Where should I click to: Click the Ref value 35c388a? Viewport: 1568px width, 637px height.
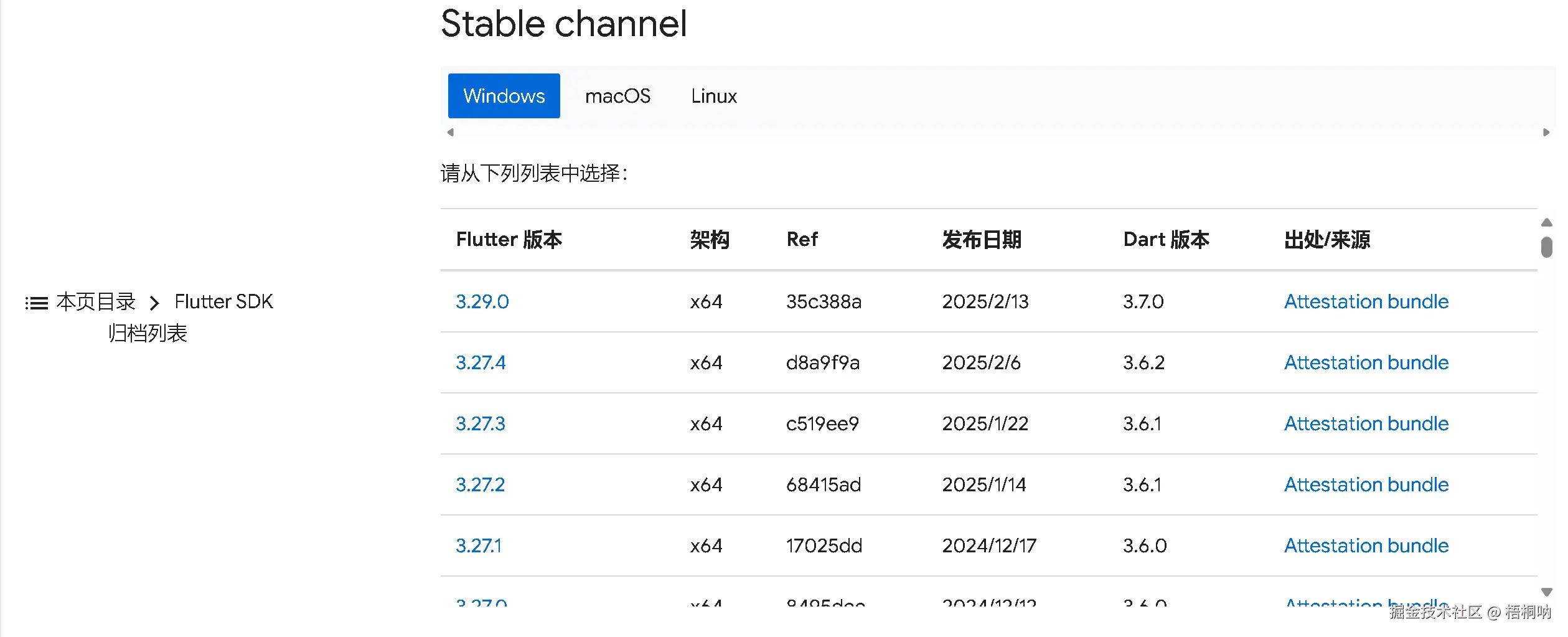pyautogui.click(x=824, y=302)
